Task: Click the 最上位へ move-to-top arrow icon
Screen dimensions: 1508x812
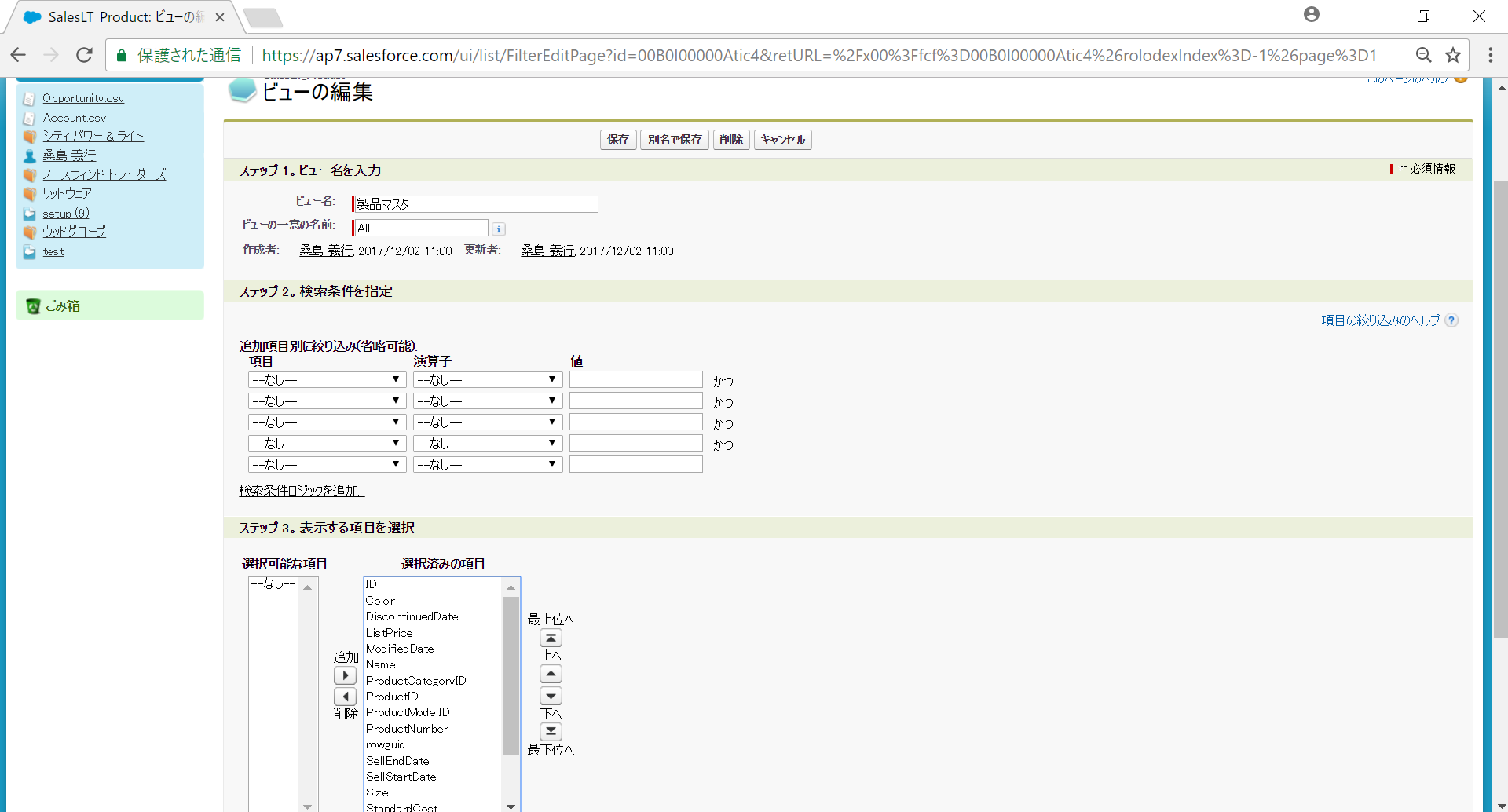Action: (x=551, y=638)
